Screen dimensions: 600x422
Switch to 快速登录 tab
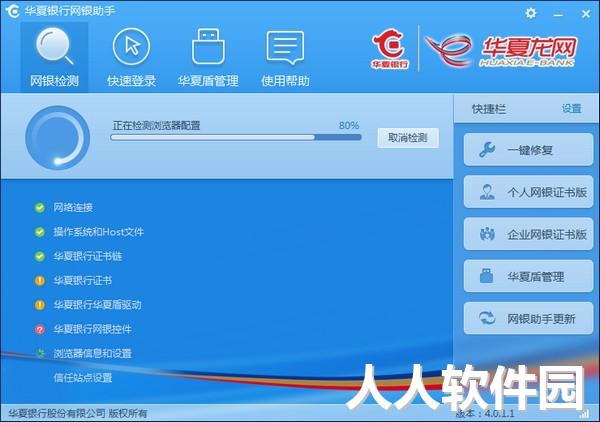tap(131, 57)
